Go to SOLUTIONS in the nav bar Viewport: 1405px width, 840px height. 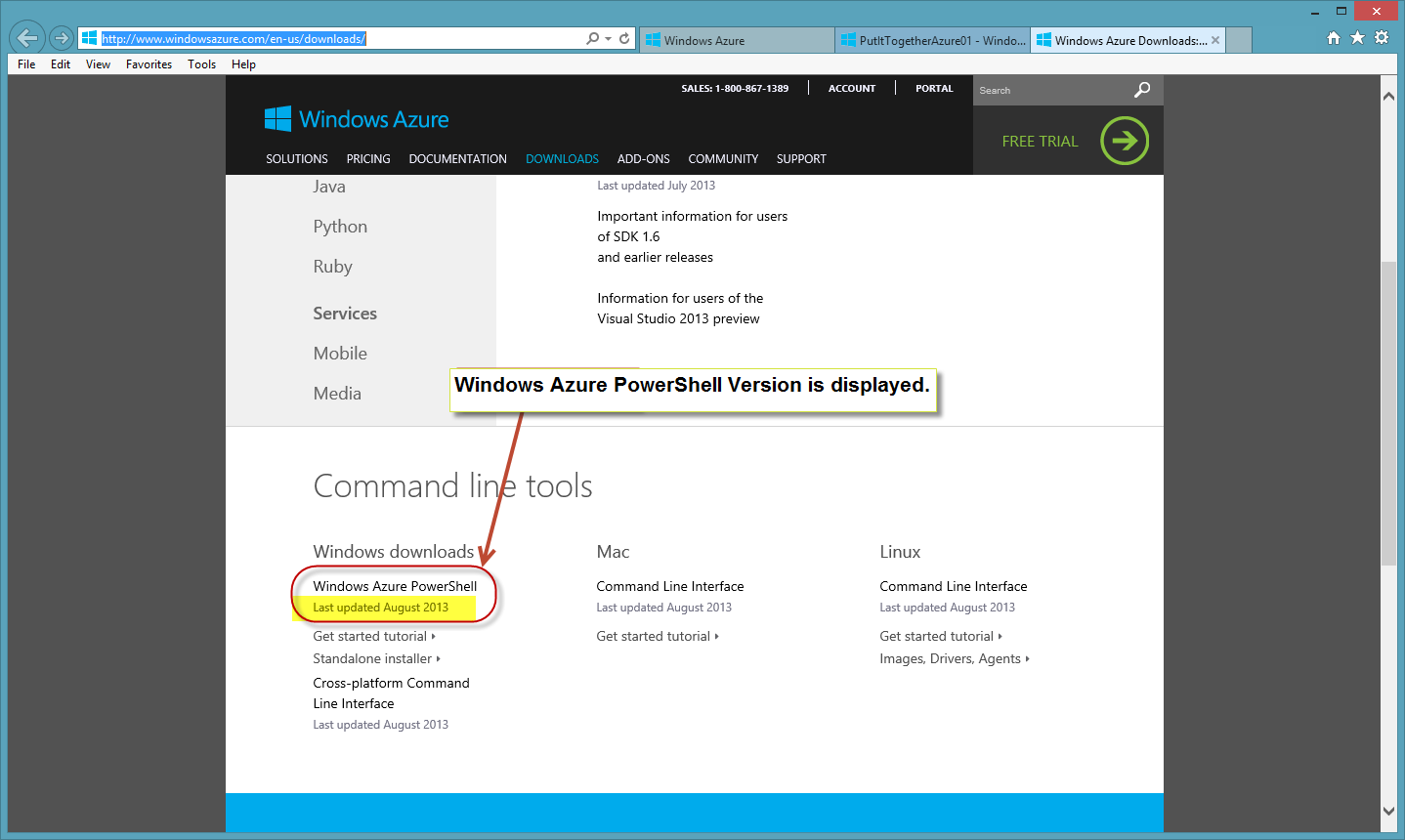pyautogui.click(x=297, y=159)
